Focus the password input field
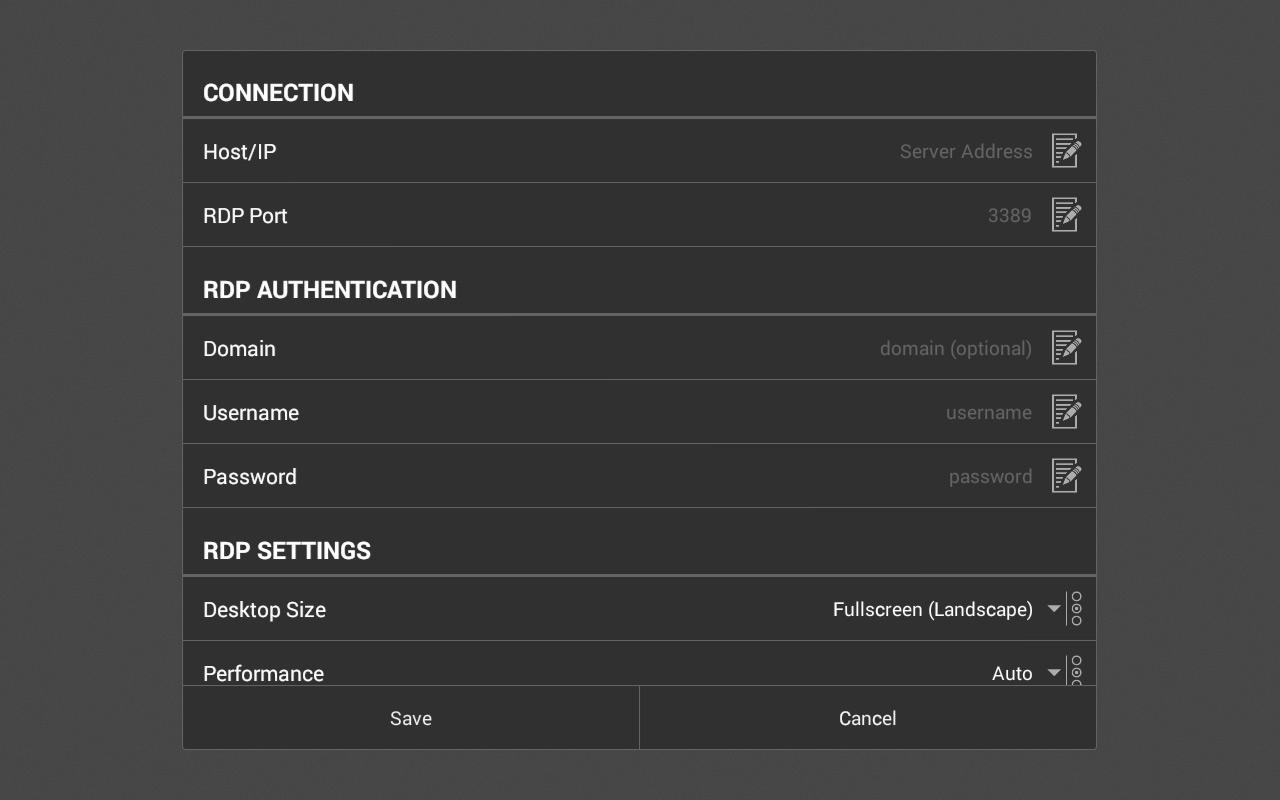Screen dimensions: 1280x800 tap(990, 476)
